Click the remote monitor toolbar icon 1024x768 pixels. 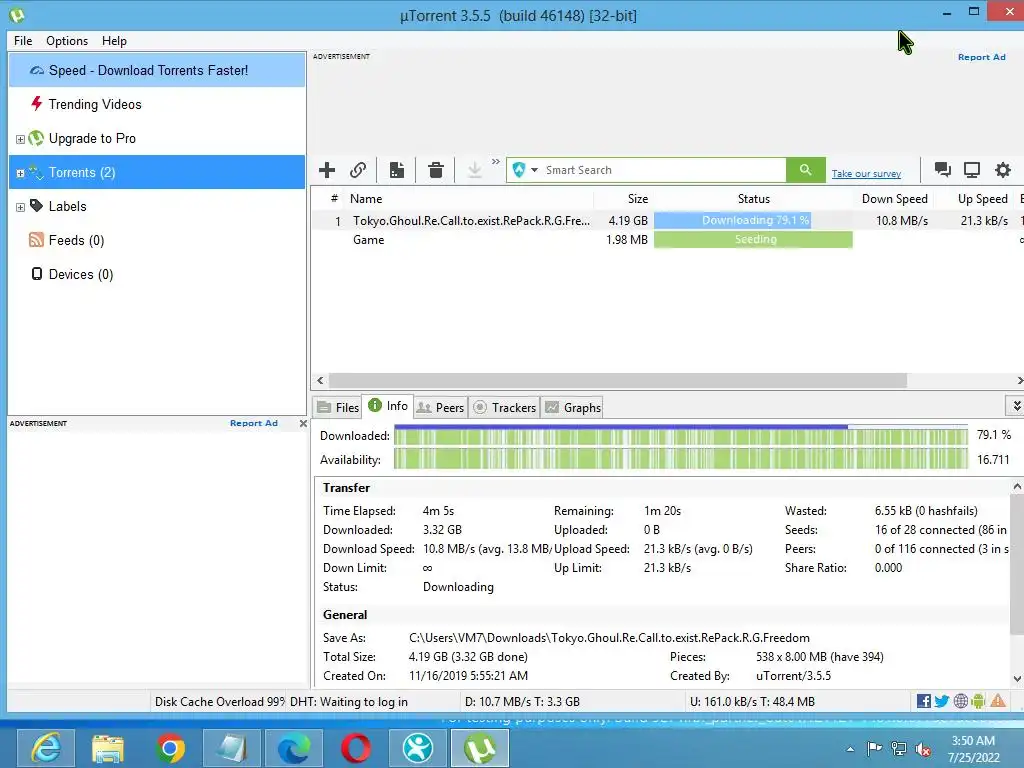tap(972, 170)
